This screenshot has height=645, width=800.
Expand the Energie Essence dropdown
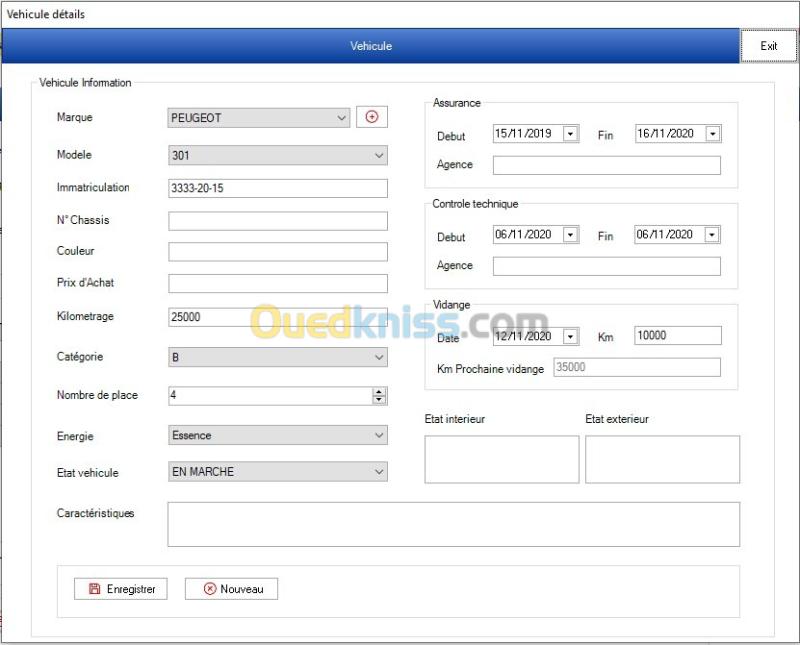(278, 435)
